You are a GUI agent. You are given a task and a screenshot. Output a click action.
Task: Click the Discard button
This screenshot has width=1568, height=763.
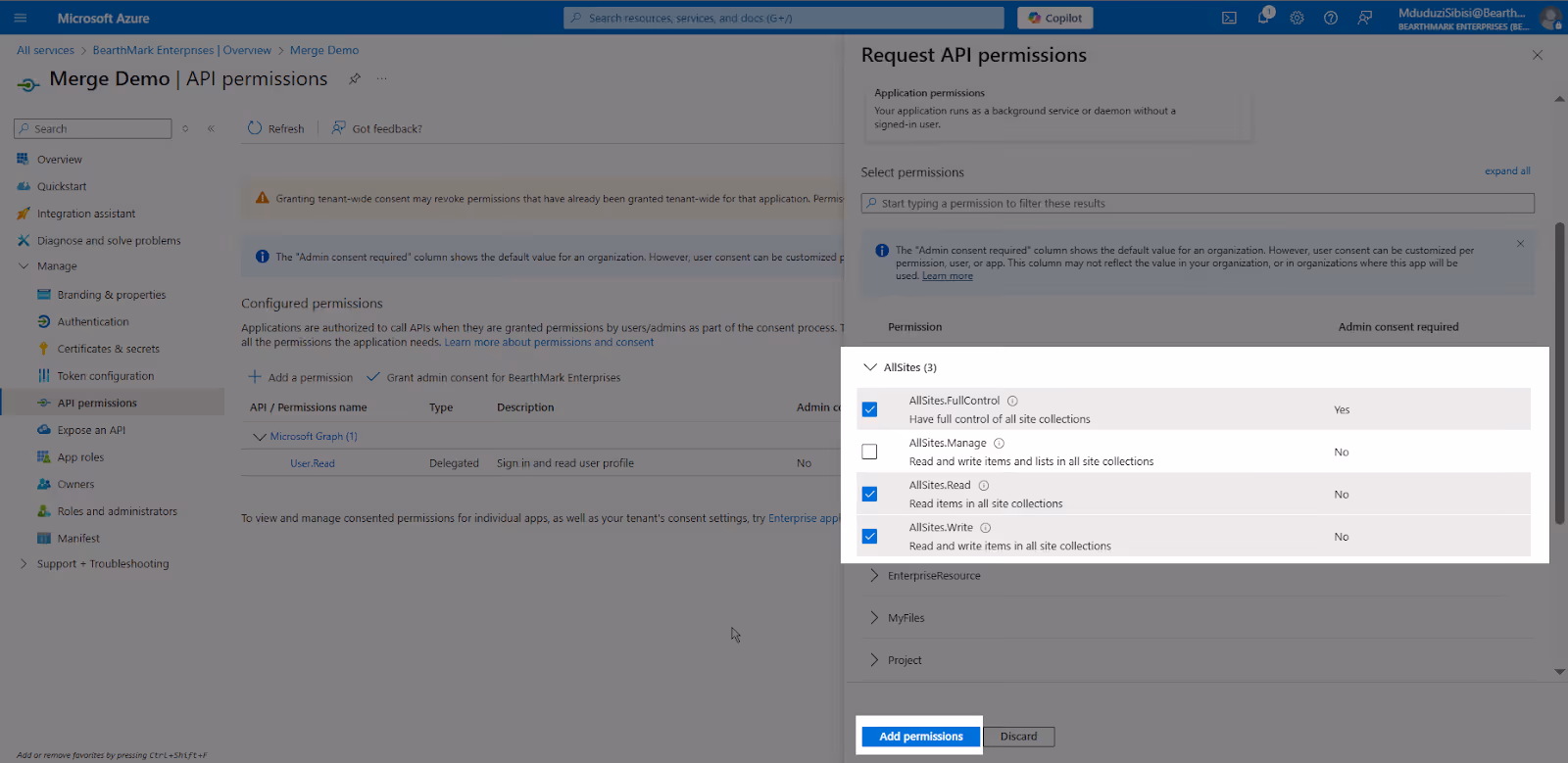[x=1018, y=737]
